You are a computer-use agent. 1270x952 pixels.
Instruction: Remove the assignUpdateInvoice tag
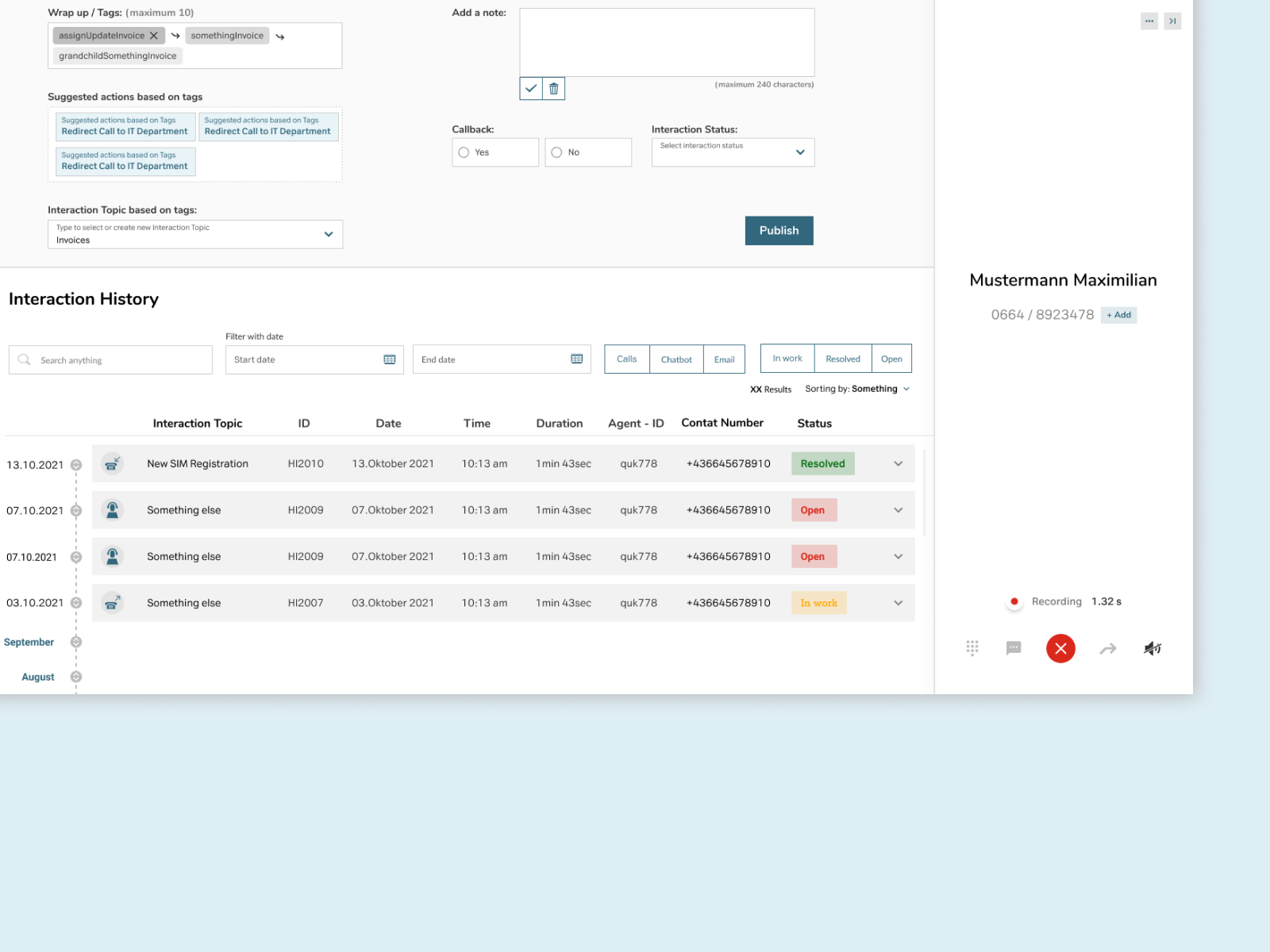click(154, 35)
